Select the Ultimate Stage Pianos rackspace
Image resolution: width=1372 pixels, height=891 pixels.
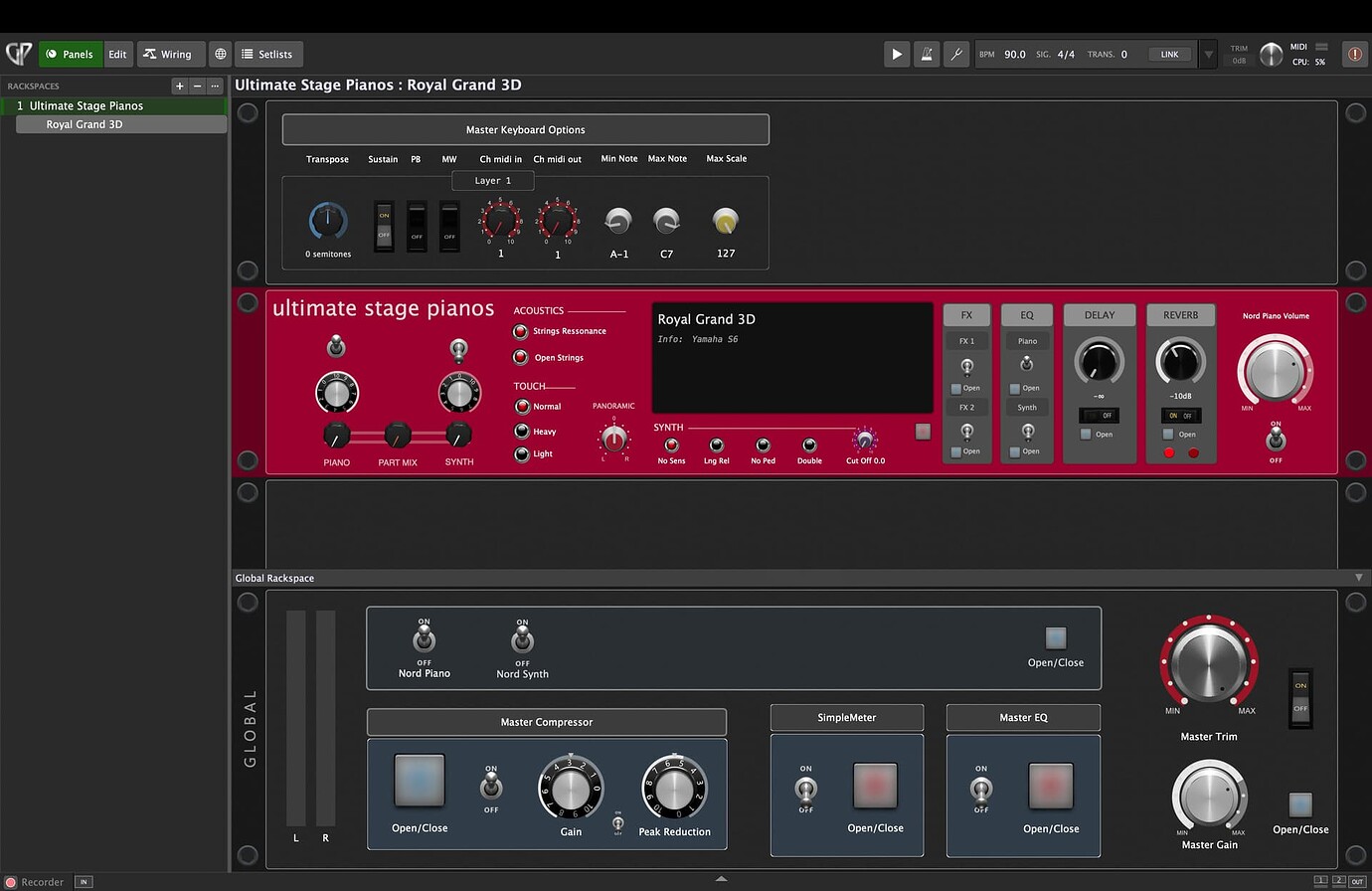114,105
